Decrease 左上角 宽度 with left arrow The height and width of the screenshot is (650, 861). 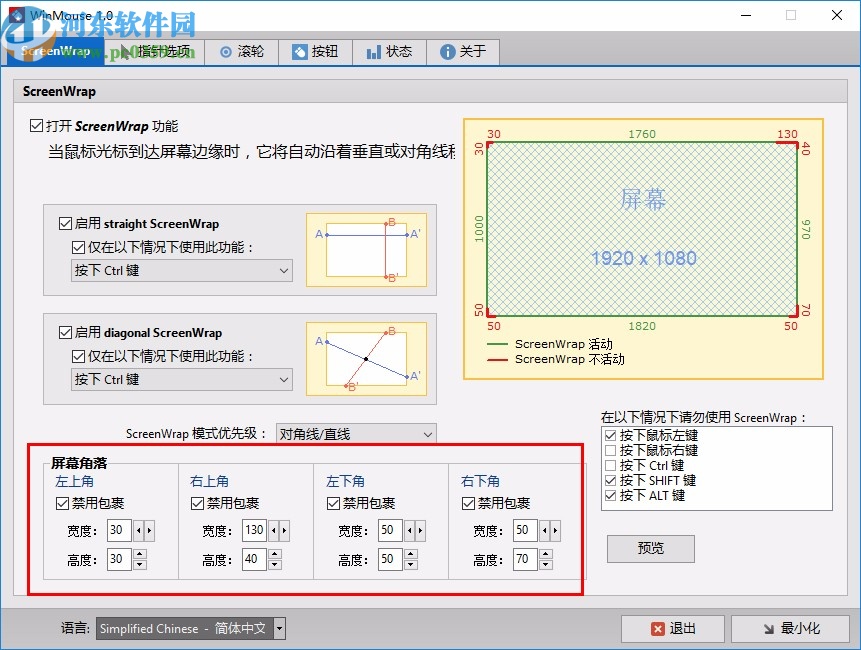coord(138,530)
